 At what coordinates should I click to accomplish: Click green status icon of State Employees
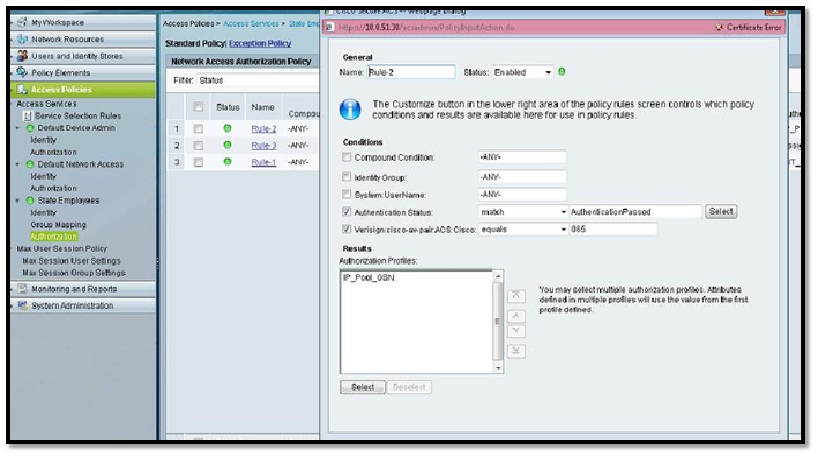pyautogui.click(x=30, y=200)
